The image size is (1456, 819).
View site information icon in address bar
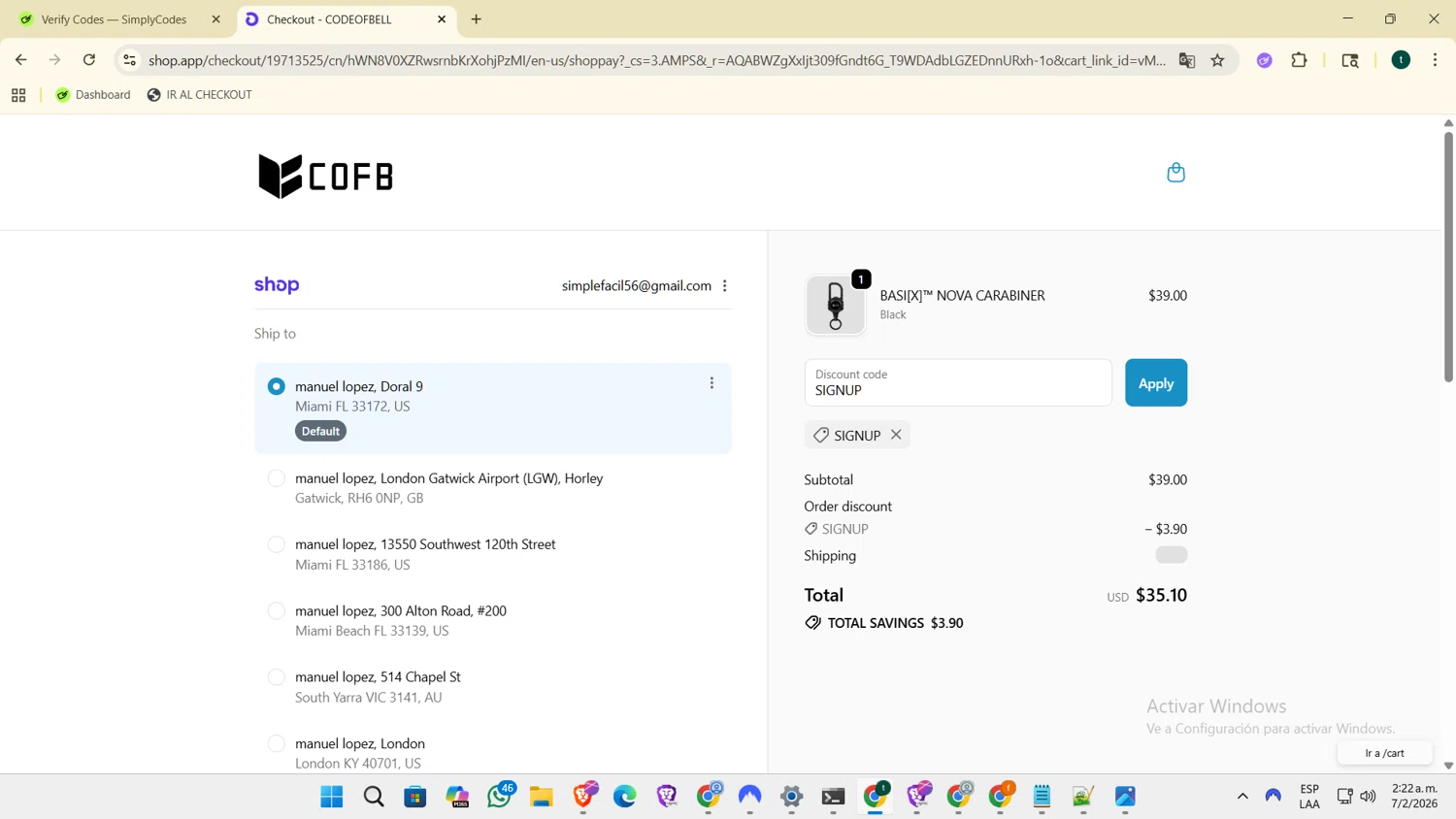click(129, 60)
